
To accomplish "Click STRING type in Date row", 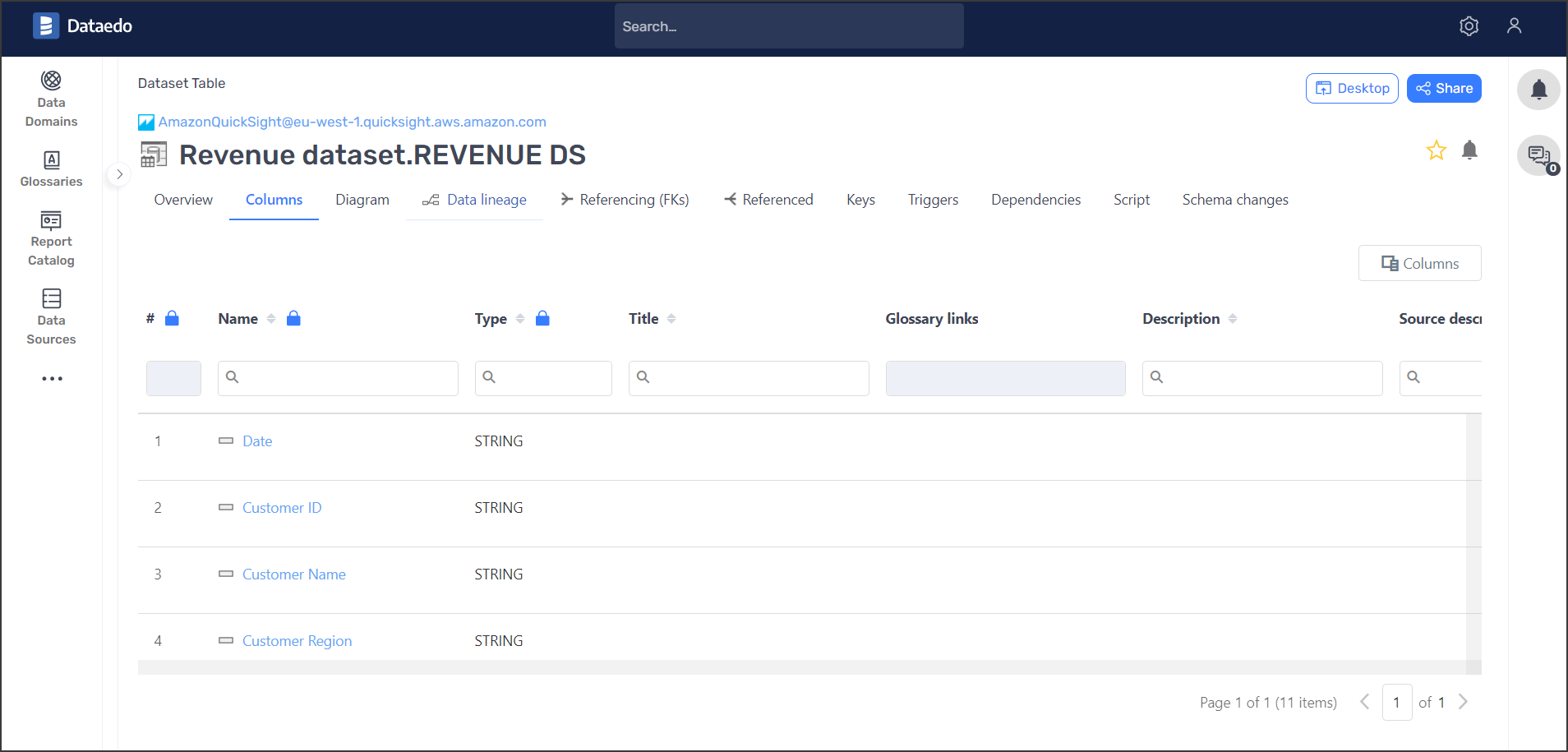I will click(499, 441).
